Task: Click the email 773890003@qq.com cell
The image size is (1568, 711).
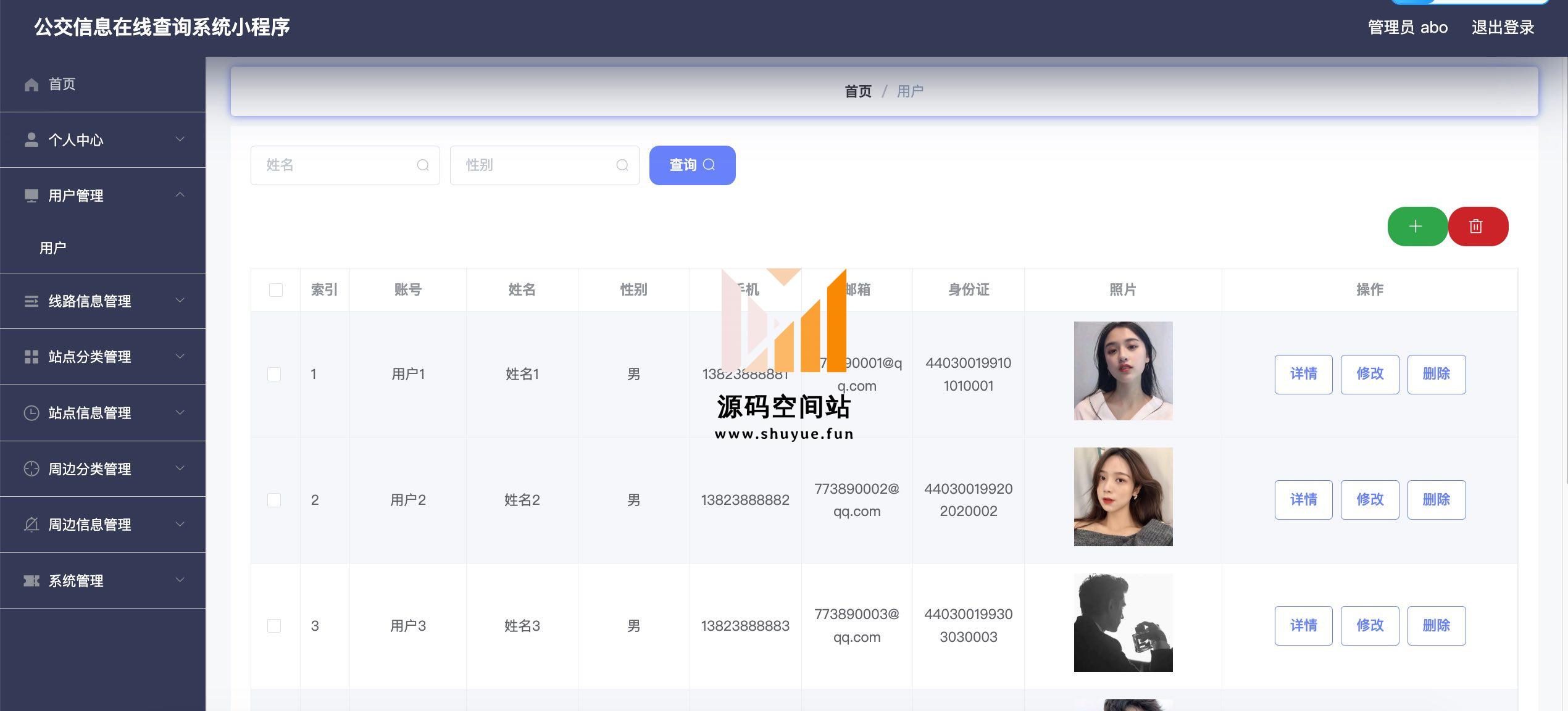Action: coord(857,626)
